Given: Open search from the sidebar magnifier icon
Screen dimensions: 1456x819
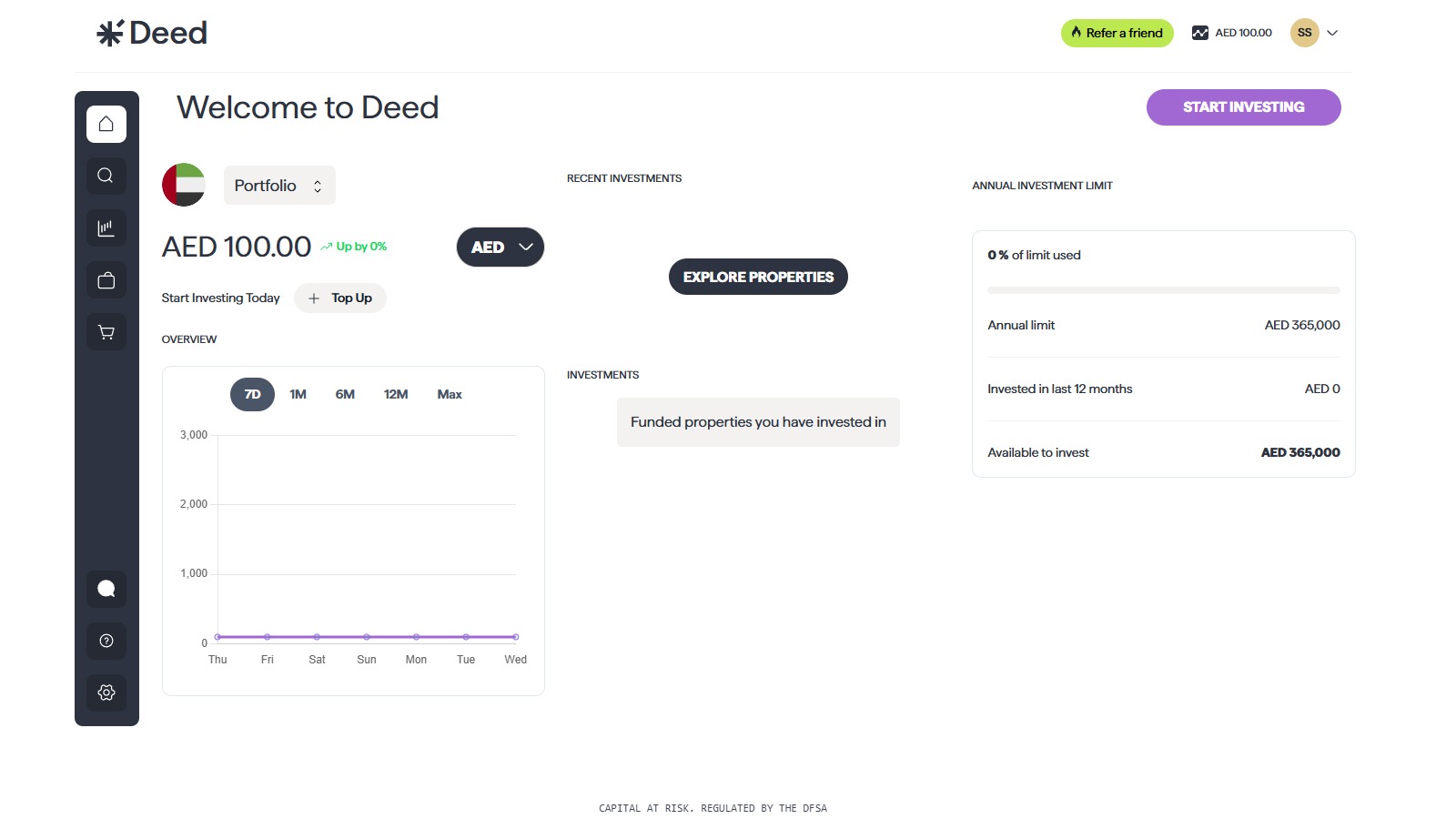Looking at the screenshot, I should click(x=106, y=176).
